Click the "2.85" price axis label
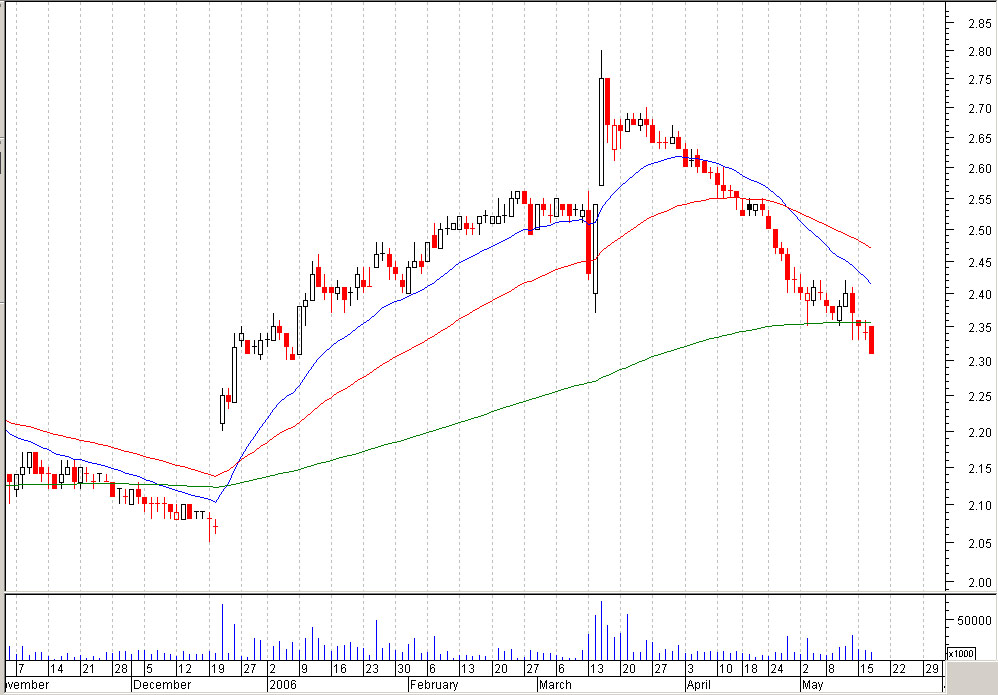Viewport: 998px width, 695px height. pos(980,24)
